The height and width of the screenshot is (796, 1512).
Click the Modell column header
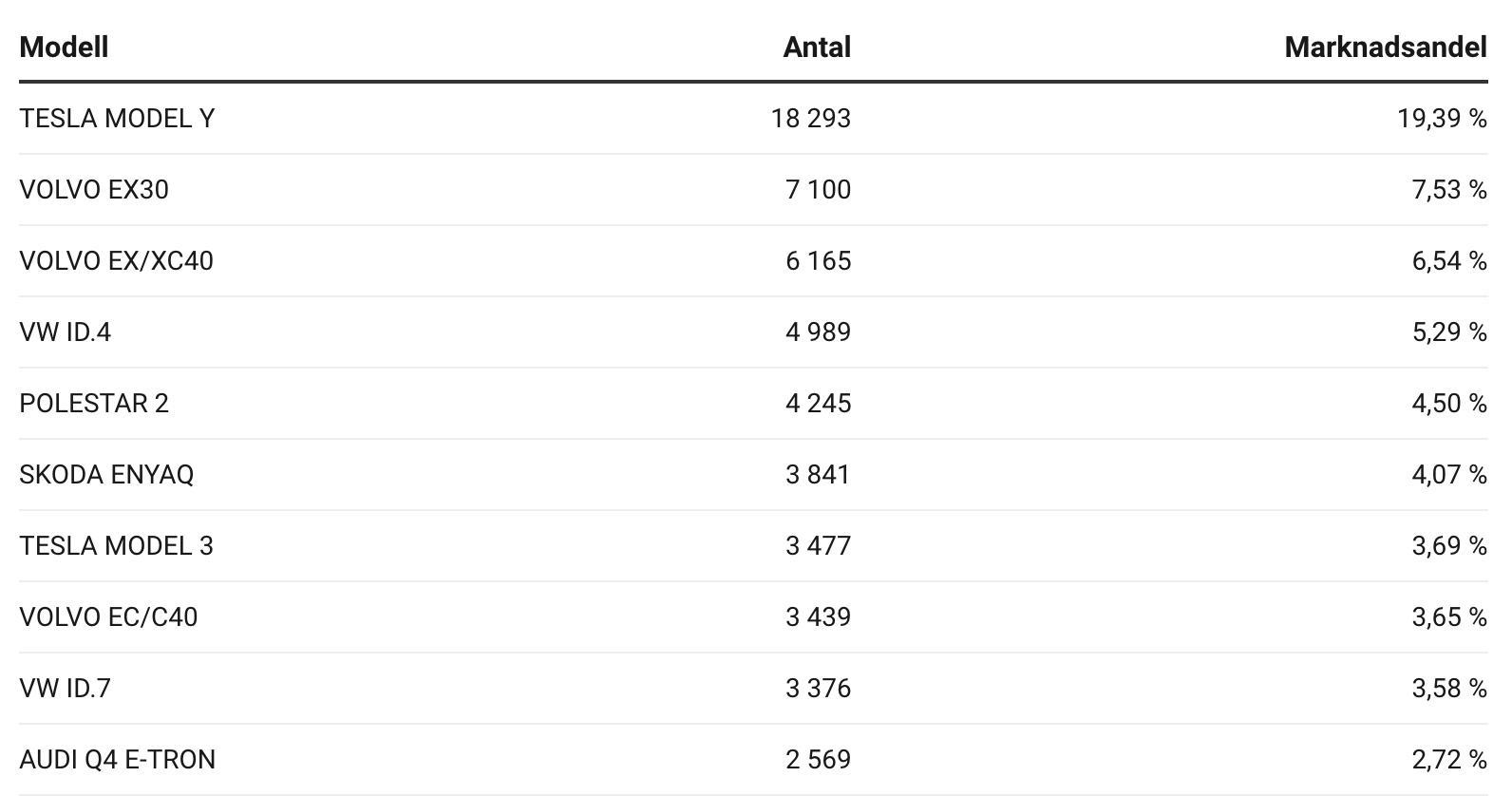point(64,47)
